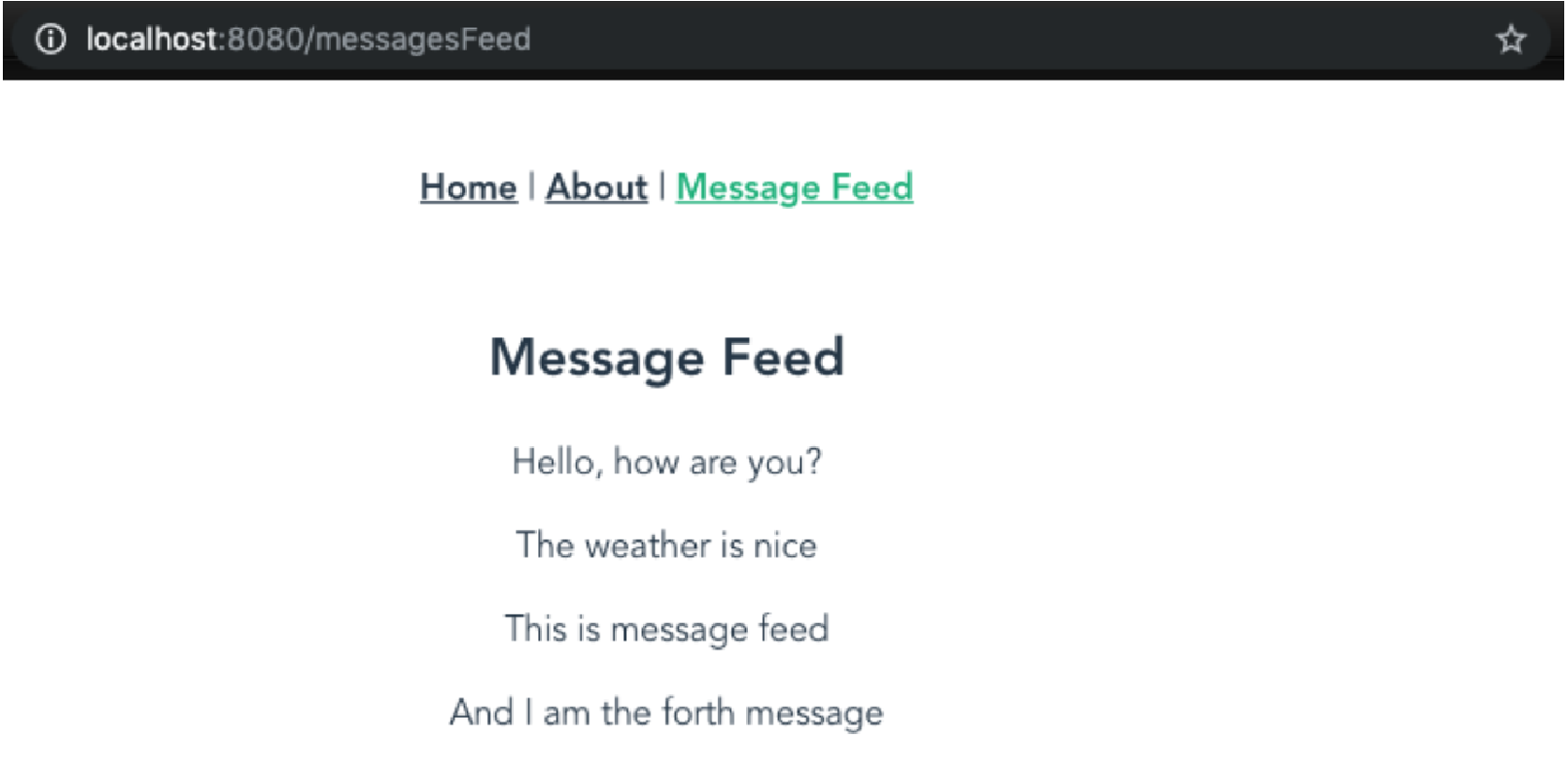Select the green Message Feed nav link

(795, 187)
